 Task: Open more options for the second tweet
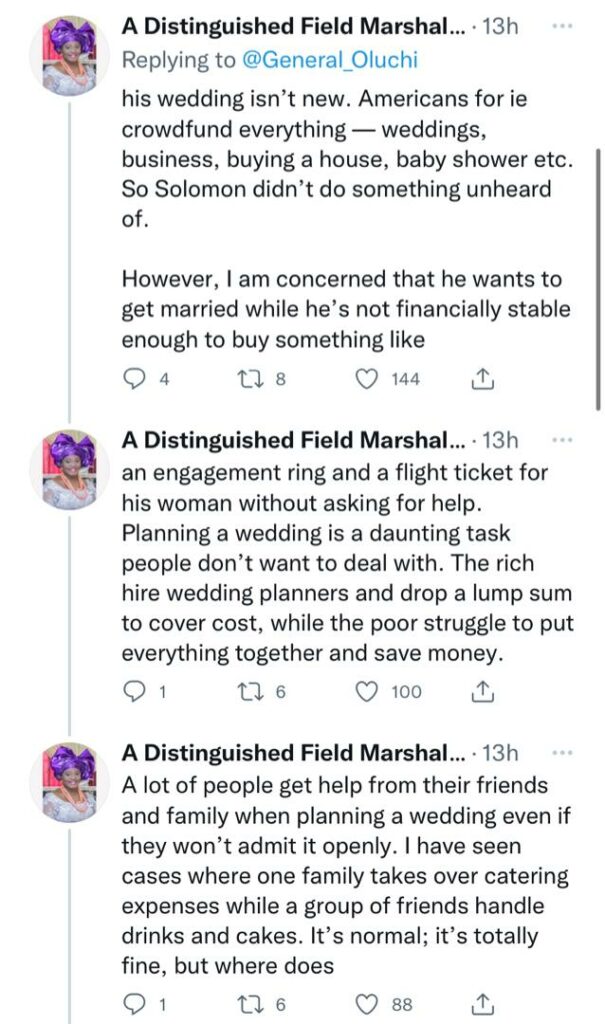[x=562, y=440]
